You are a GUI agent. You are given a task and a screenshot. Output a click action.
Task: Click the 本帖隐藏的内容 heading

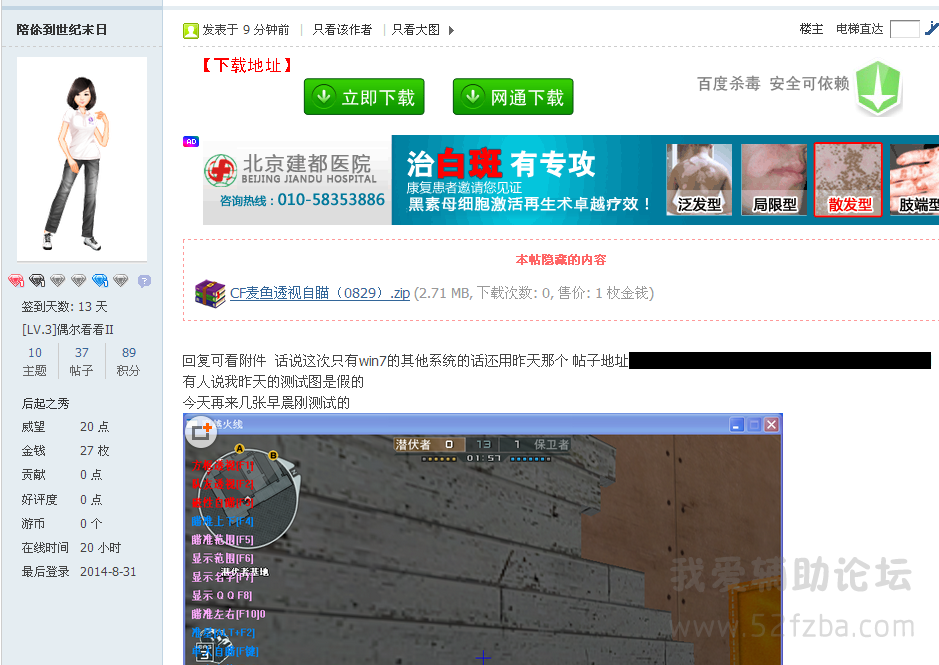[561, 259]
